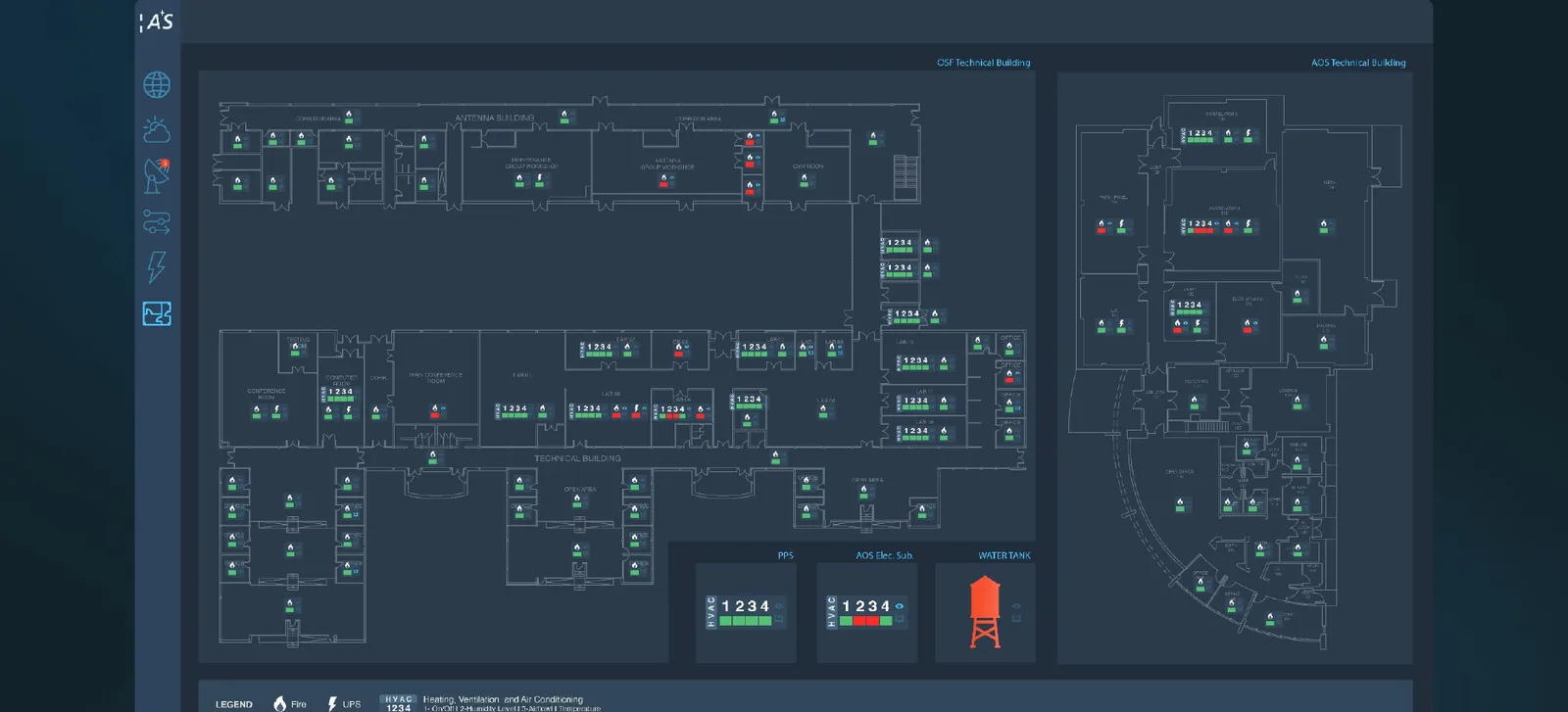
Task: Toggle eye beside Main Conference Room fire alarm
Action: tap(443, 408)
